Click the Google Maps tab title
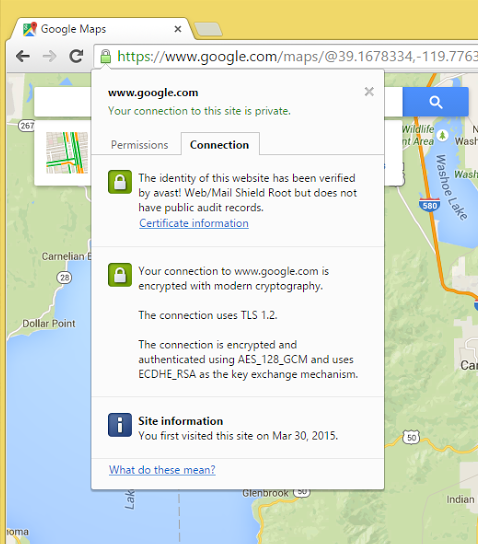This screenshot has height=544, width=478. [74, 29]
